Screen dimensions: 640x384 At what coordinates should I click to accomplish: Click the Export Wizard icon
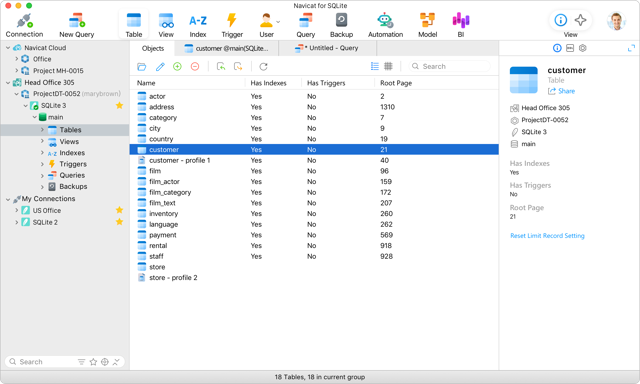pyautogui.click(x=238, y=67)
